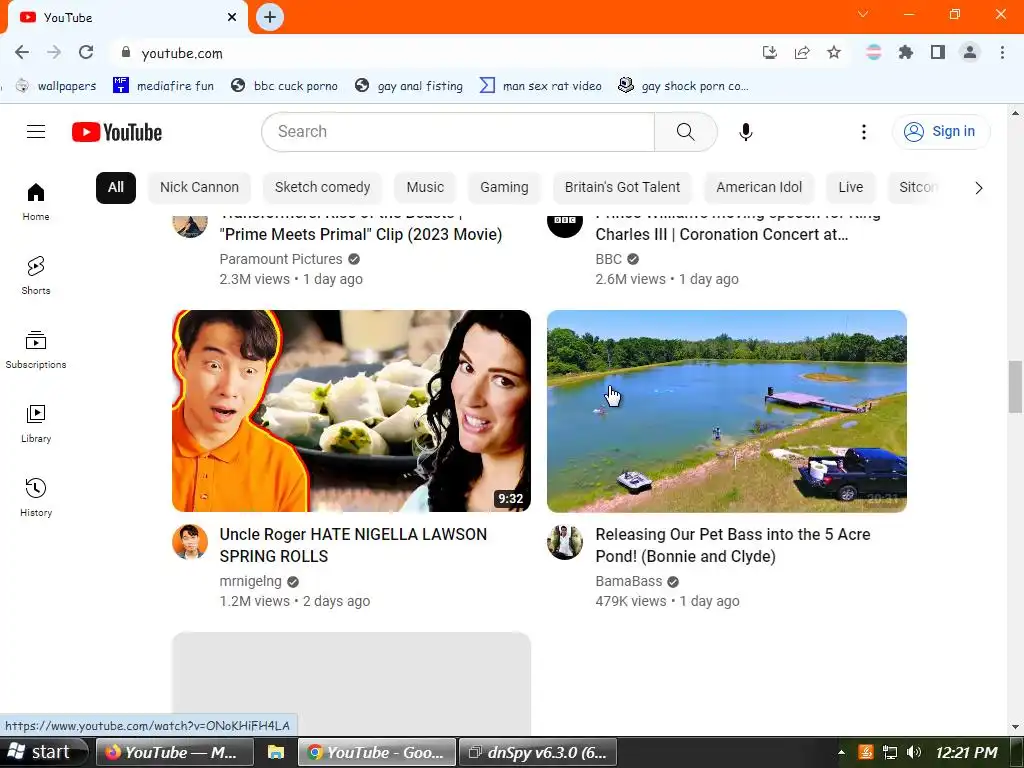Image resolution: width=1024 pixels, height=768 pixels.
Task: Open the tab search dropdown chevron
Action: (x=863, y=14)
